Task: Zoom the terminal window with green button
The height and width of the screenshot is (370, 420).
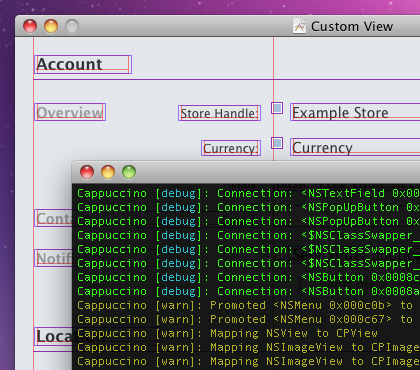Action: pyautogui.click(x=129, y=172)
